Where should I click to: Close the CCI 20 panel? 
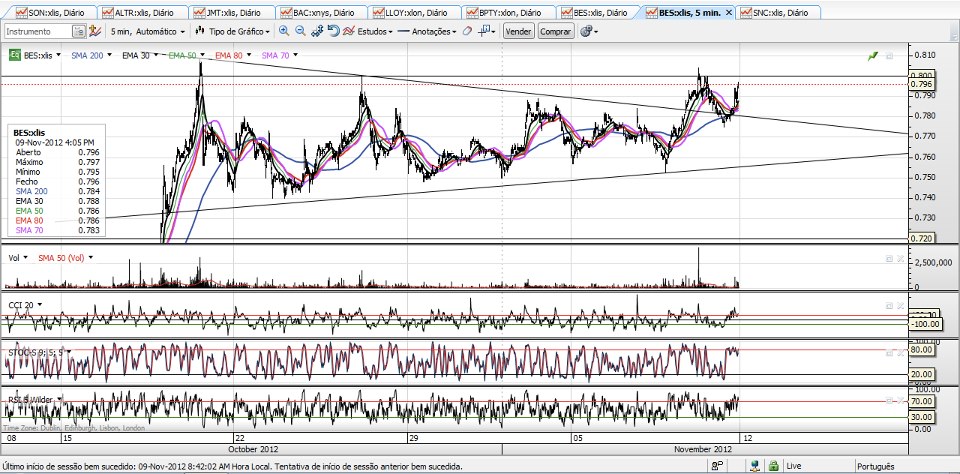(x=901, y=305)
